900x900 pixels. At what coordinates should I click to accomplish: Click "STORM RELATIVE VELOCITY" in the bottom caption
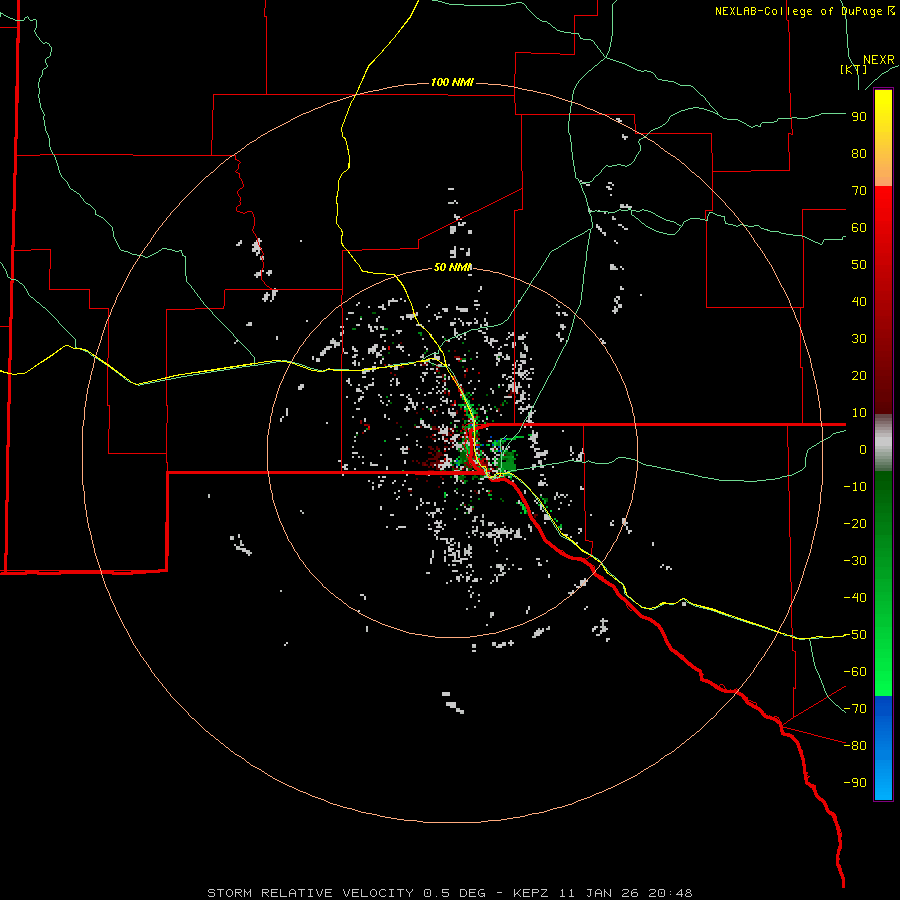click(310, 893)
